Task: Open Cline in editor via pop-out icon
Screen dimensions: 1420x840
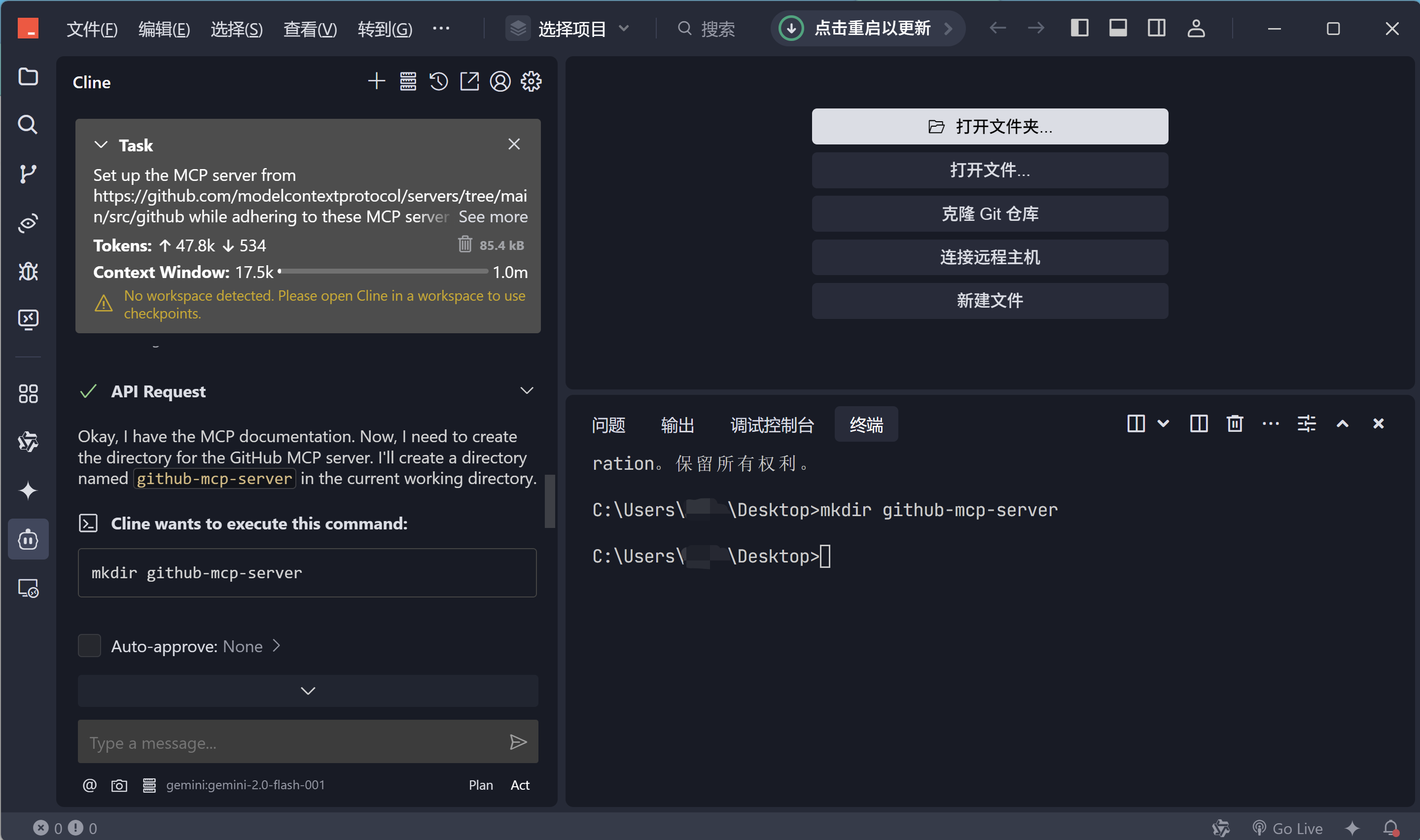Action: pyautogui.click(x=469, y=81)
